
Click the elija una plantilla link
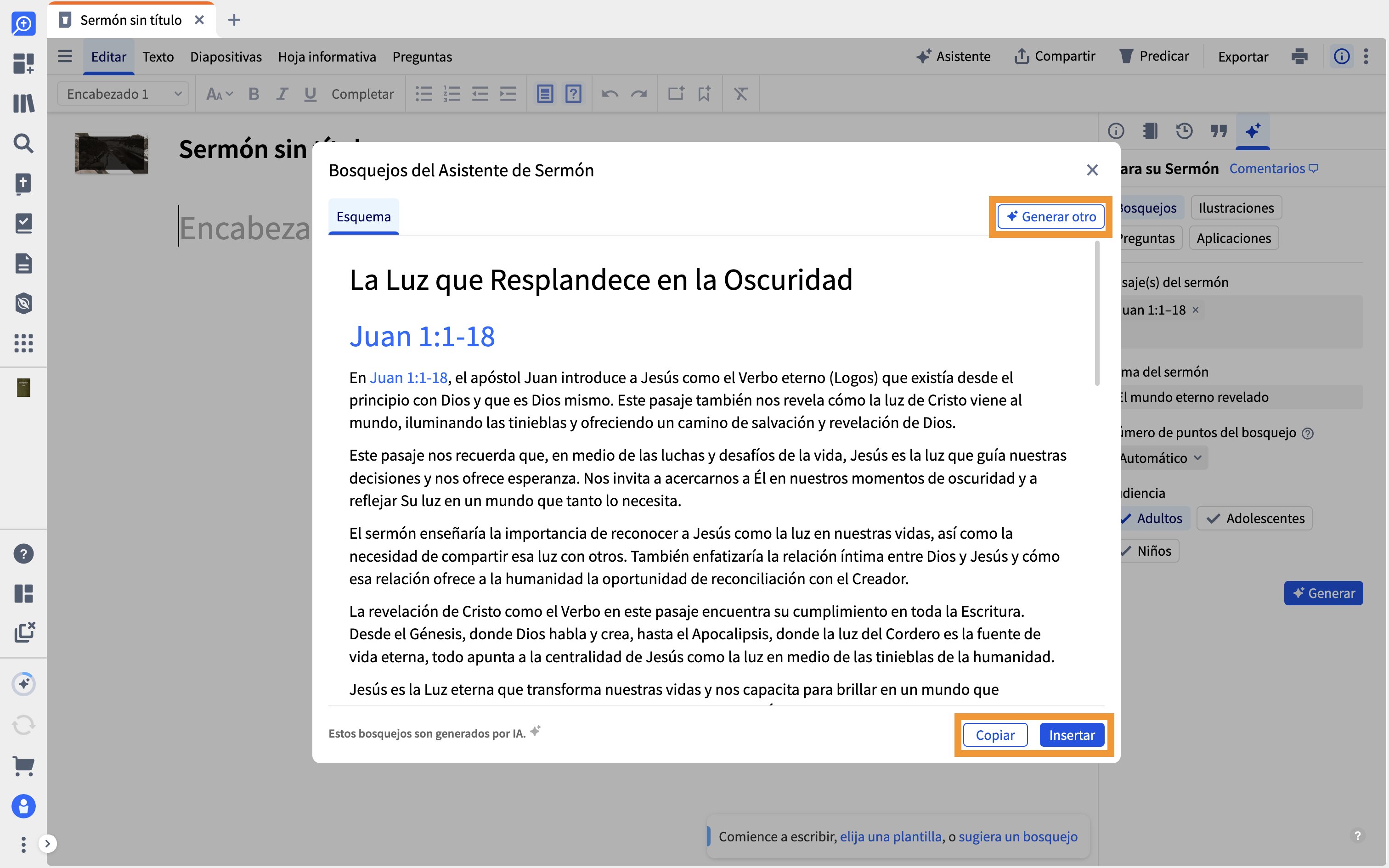pyautogui.click(x=891, y=836)
